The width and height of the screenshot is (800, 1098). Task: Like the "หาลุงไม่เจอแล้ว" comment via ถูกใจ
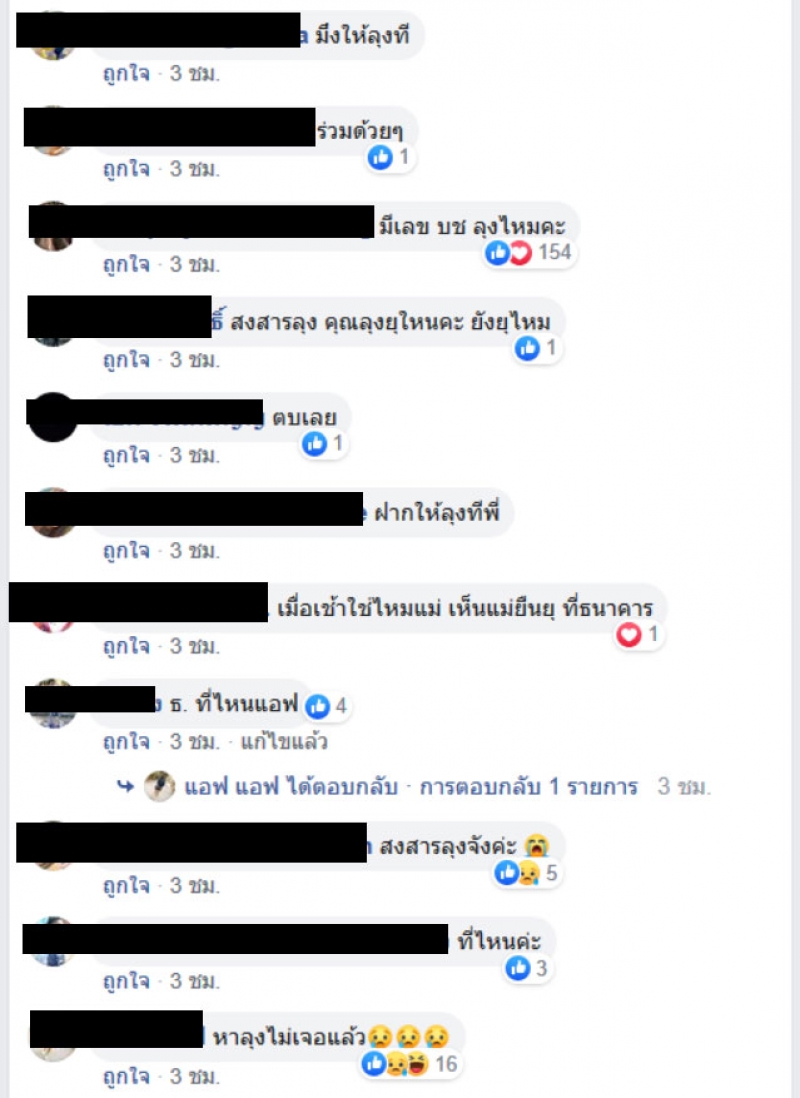point(126,1076)
